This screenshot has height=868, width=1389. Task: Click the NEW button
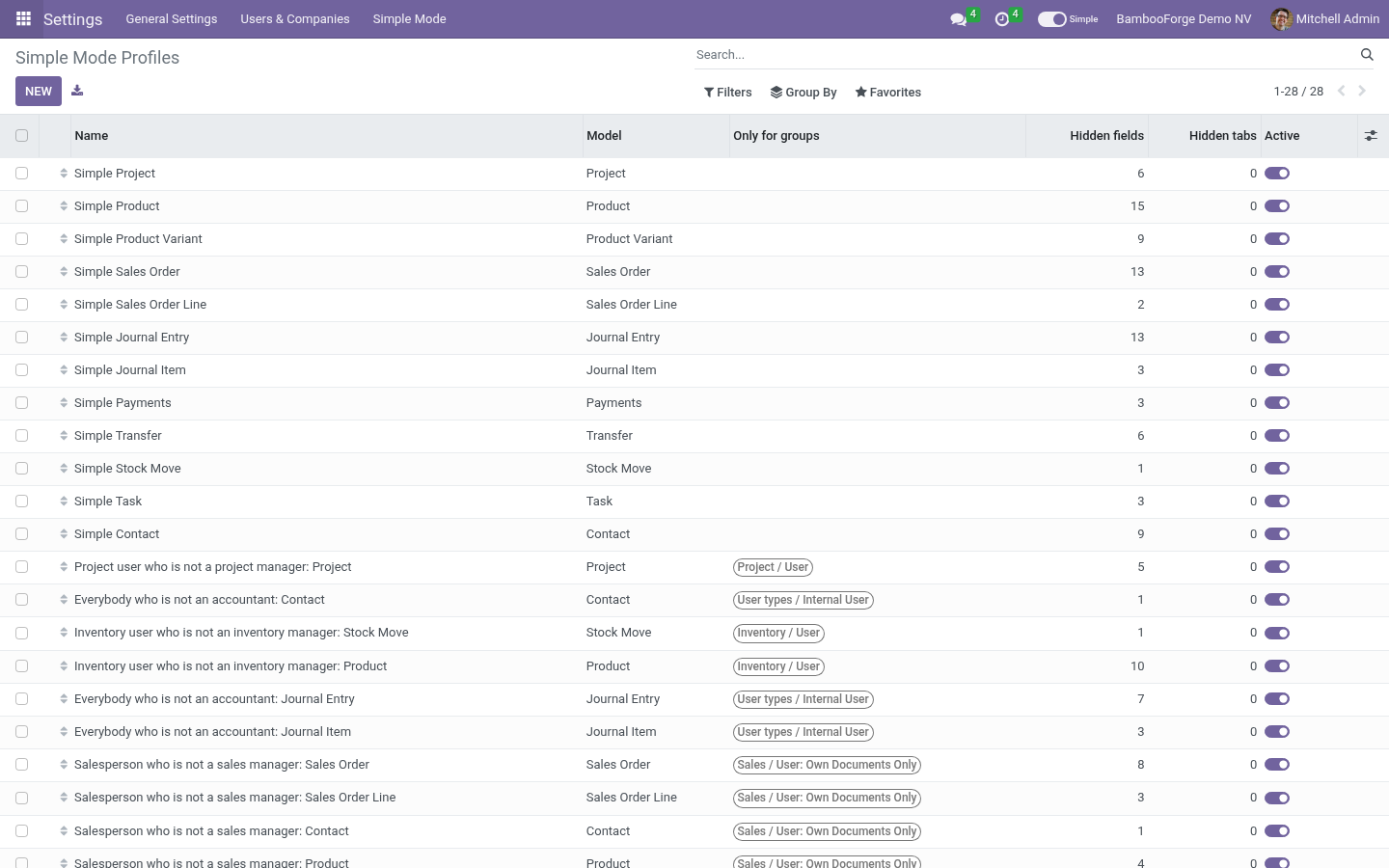[39, 92]
